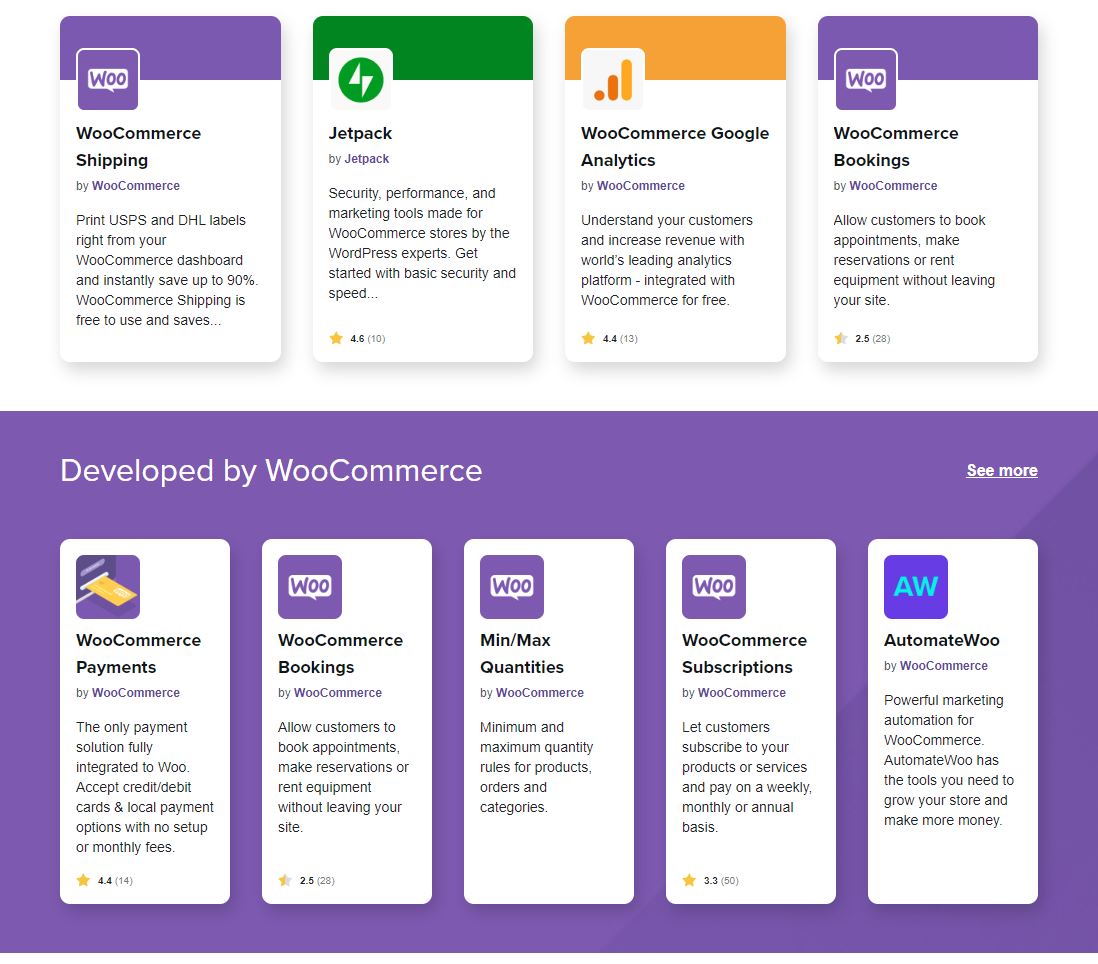Click the star icon on WooCommerce Subscriptions card
The height and width of the screenshot is (964, 1098).
tap(689, 881)
